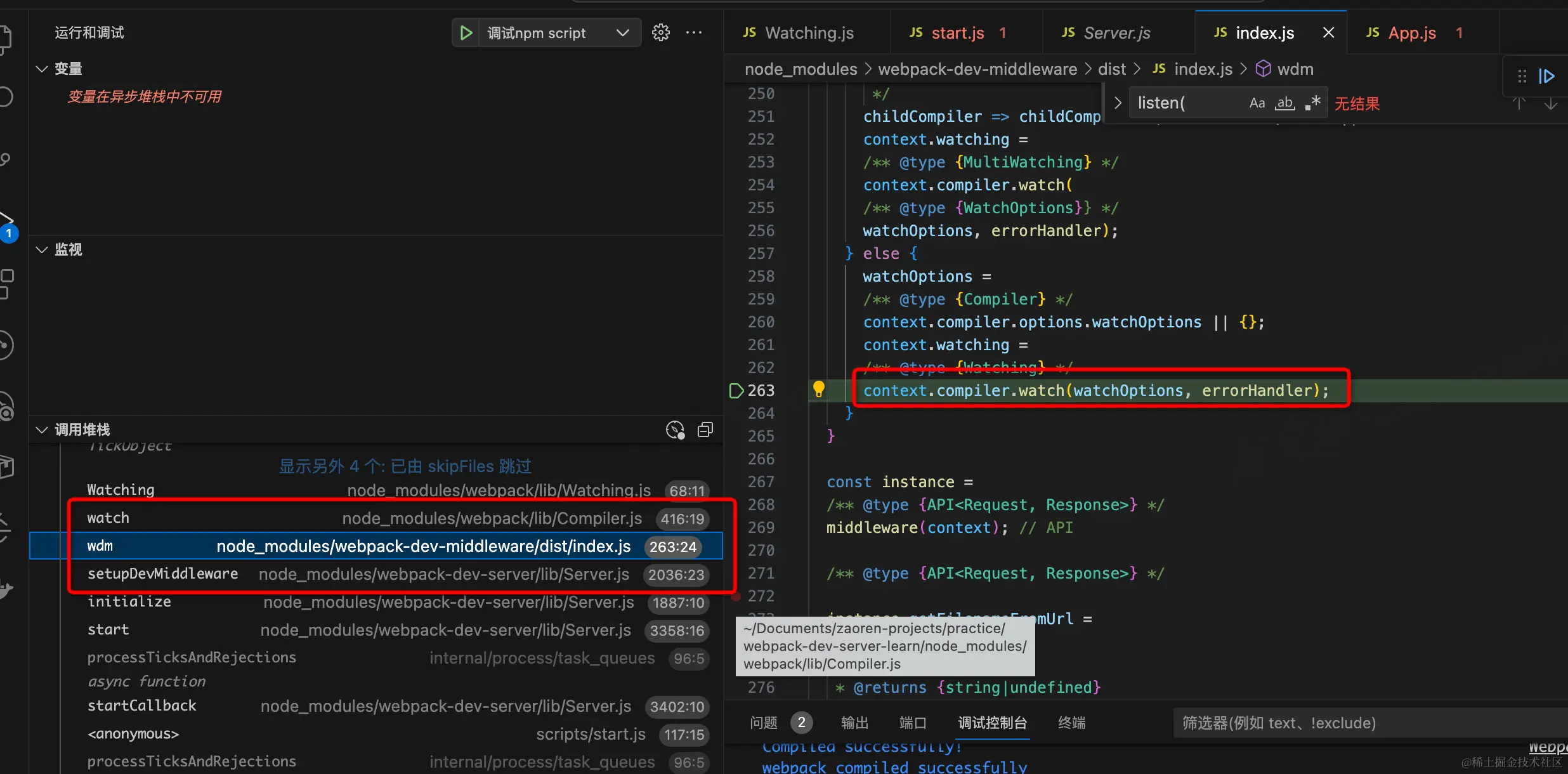Screen dimensions: 1568x774
Task: Close the index.js editor tab
Action: (1328, 33)
